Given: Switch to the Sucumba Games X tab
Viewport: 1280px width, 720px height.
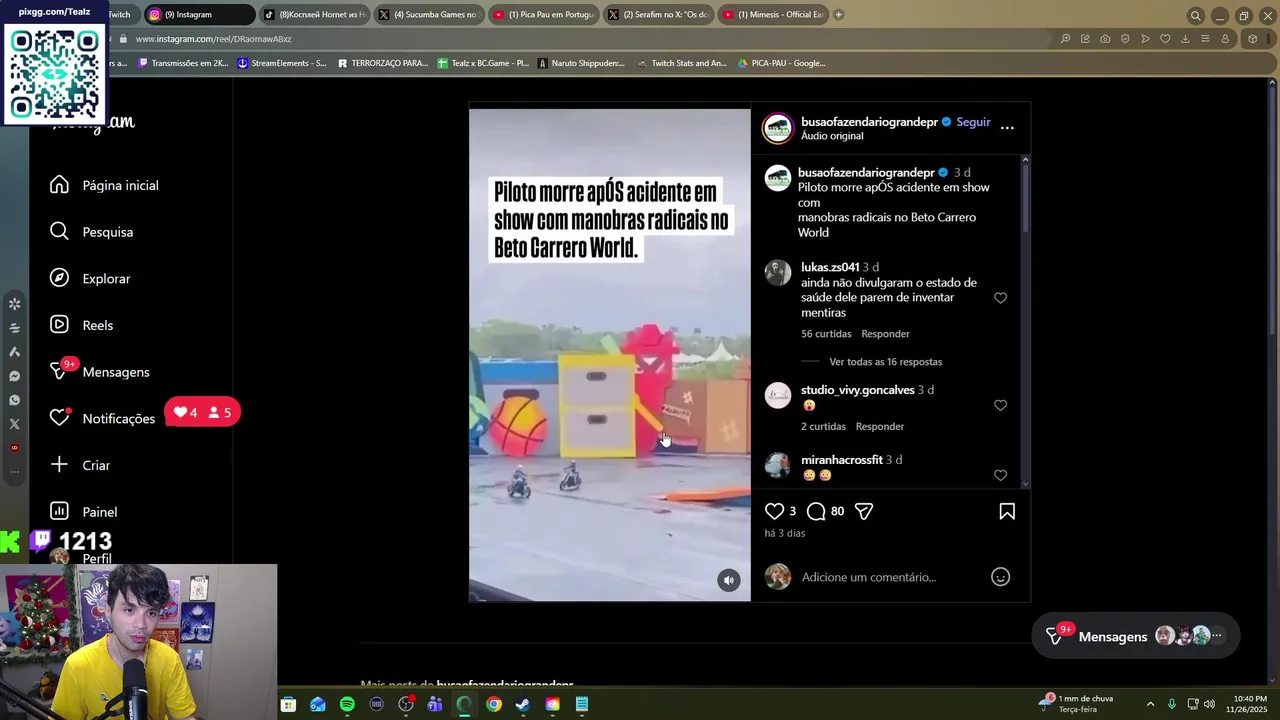Looking at the screenshot, I should coord(428,14).
